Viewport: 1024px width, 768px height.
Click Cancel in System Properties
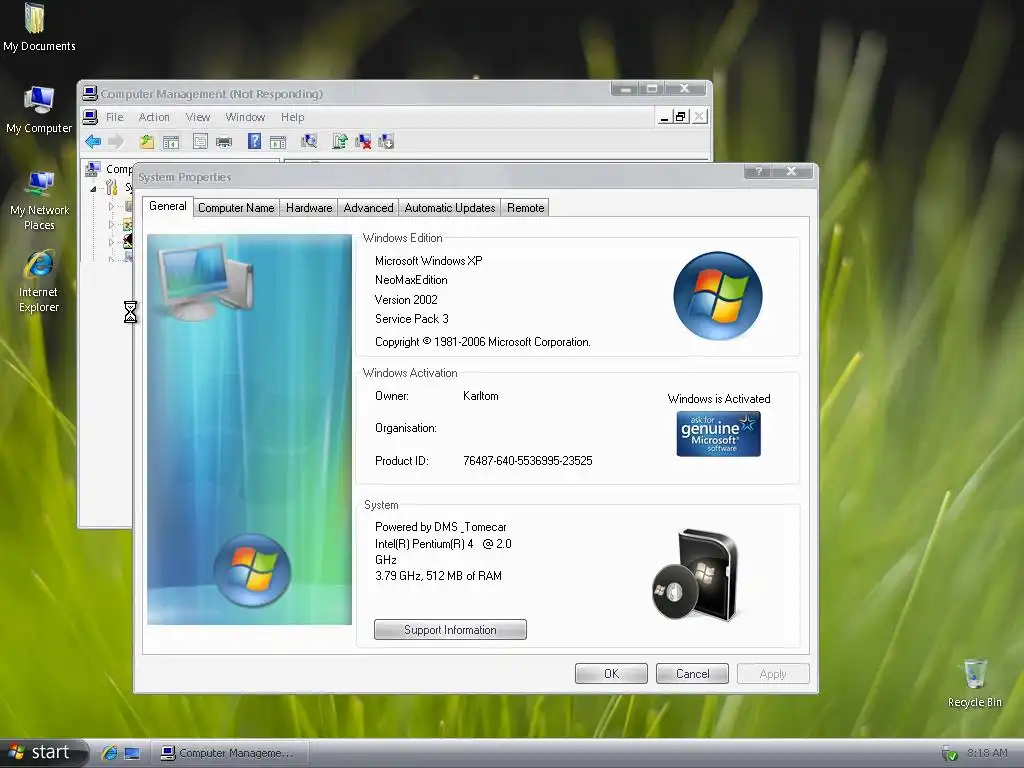tap(692, 673)
